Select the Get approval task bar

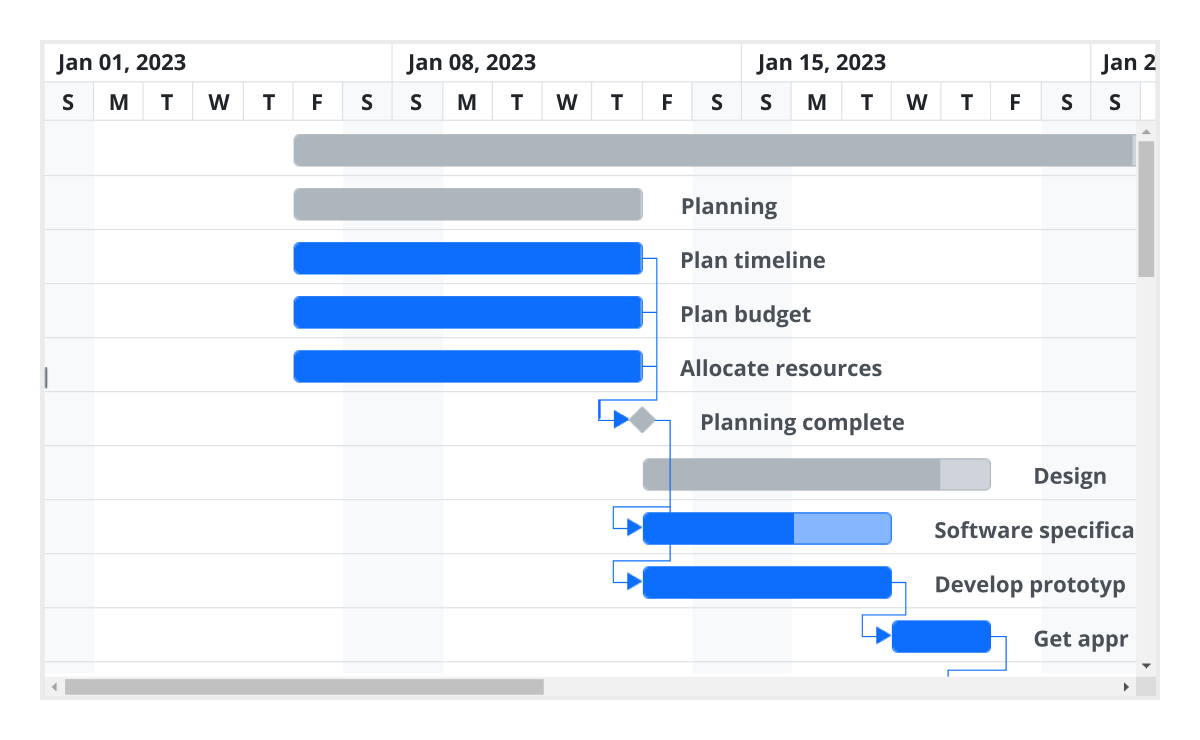tap(941, 635)
